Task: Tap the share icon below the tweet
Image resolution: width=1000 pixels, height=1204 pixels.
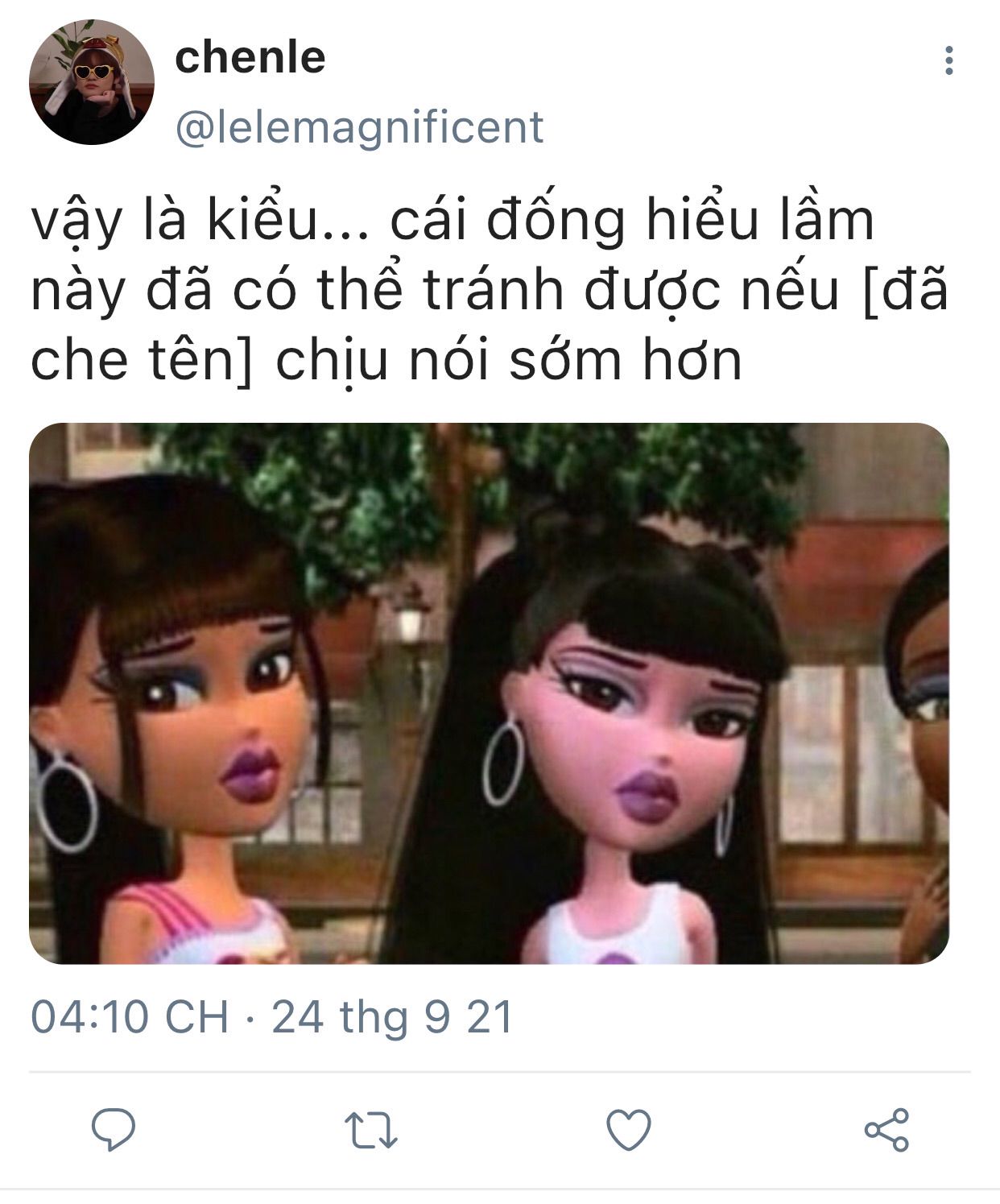Action: (x=886, y=1129)
